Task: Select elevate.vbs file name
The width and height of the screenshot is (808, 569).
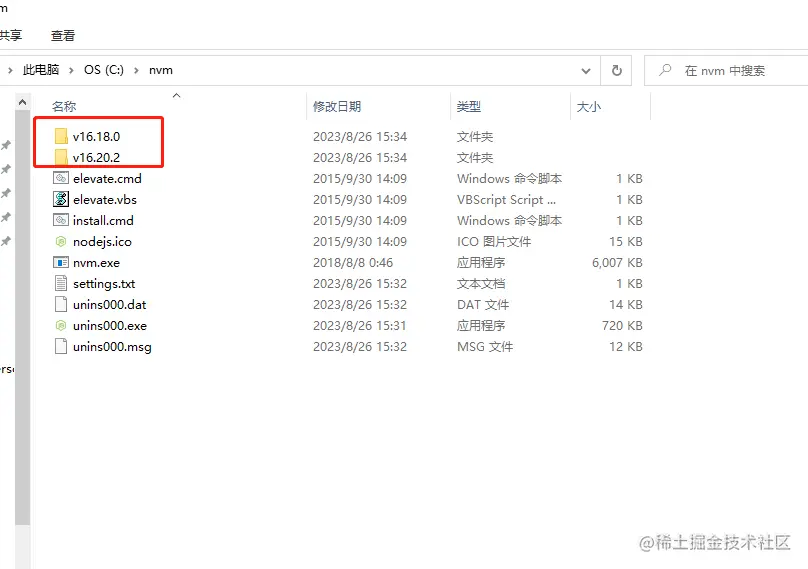Action: [x=105, y=199]
